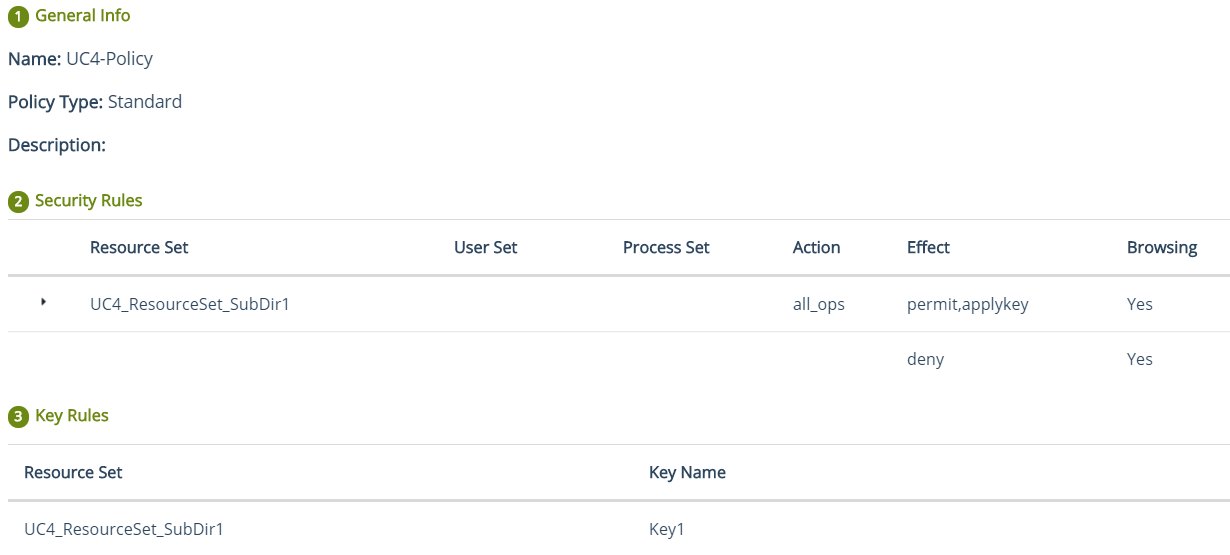The width and height of the screenshot is (1230, 555).
Task: Expand the UC4_ResourceSet_SubDir1 security rule row
Action: click(43, 301)
